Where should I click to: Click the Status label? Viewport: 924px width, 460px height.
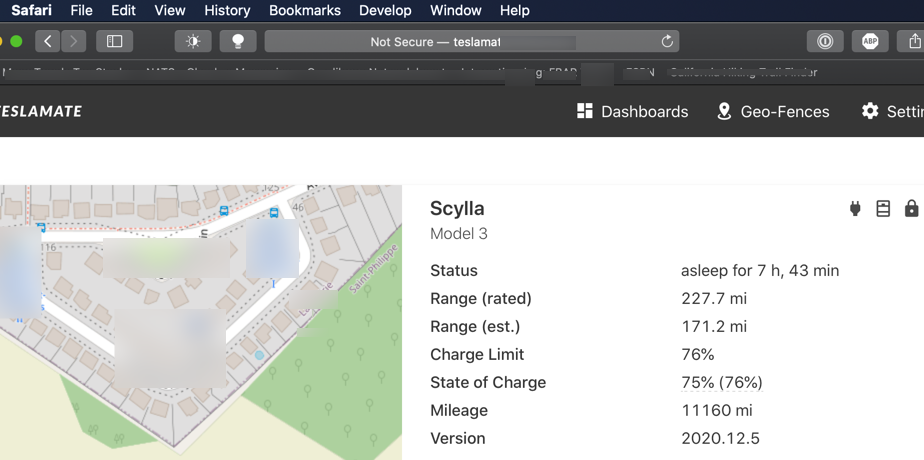click(454, 270)
